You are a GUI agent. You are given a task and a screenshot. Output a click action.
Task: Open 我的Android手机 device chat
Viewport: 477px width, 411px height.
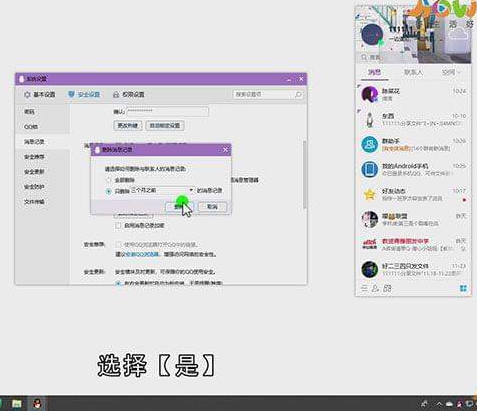[x=413, y=169]
